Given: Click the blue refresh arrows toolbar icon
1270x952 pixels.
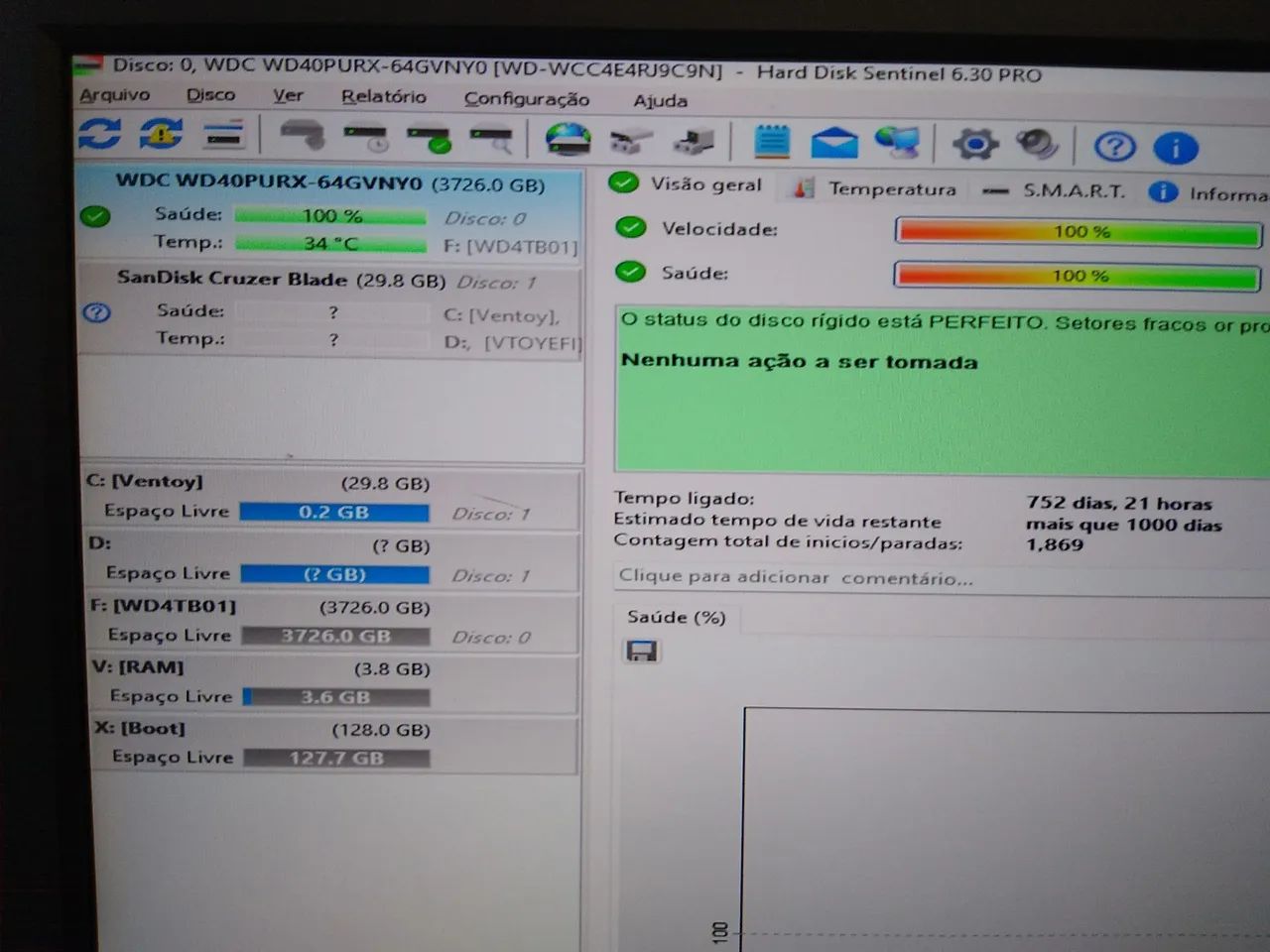Looking at the screenshot, I should pos(99,132).
